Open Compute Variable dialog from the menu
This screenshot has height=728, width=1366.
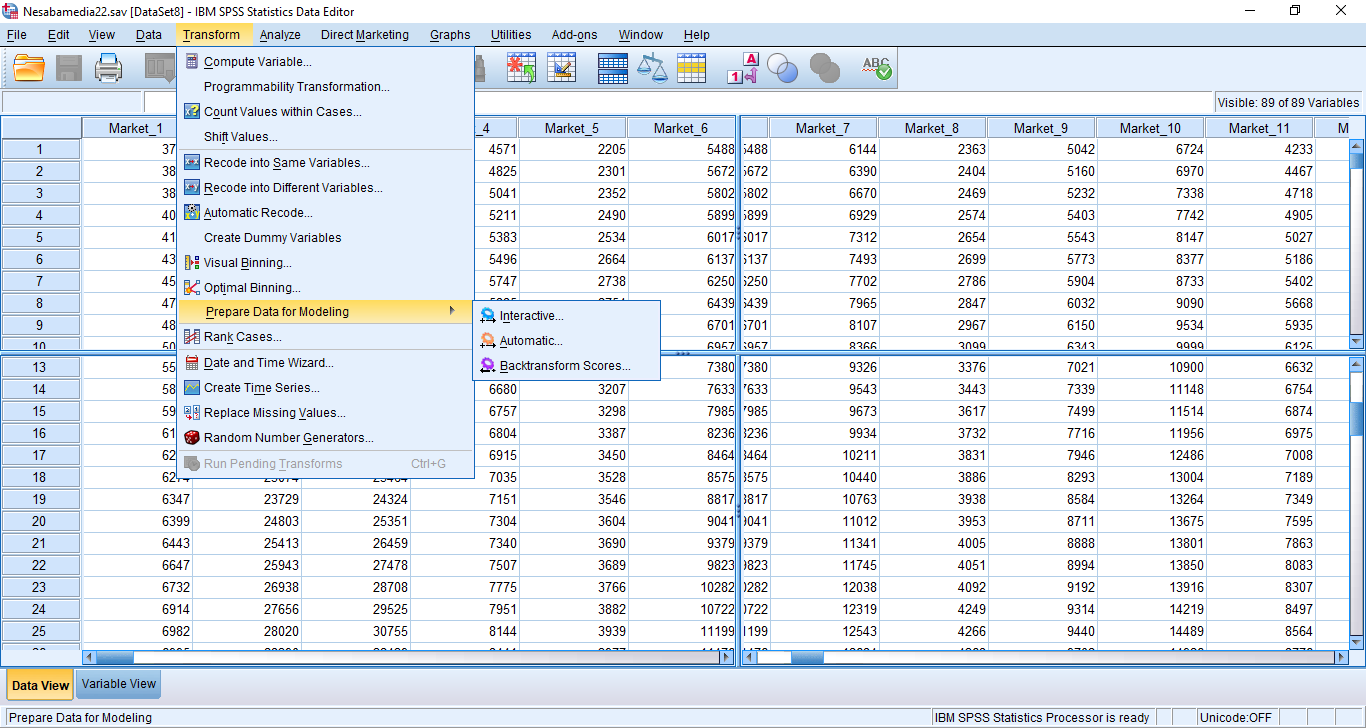pos(257,62)
